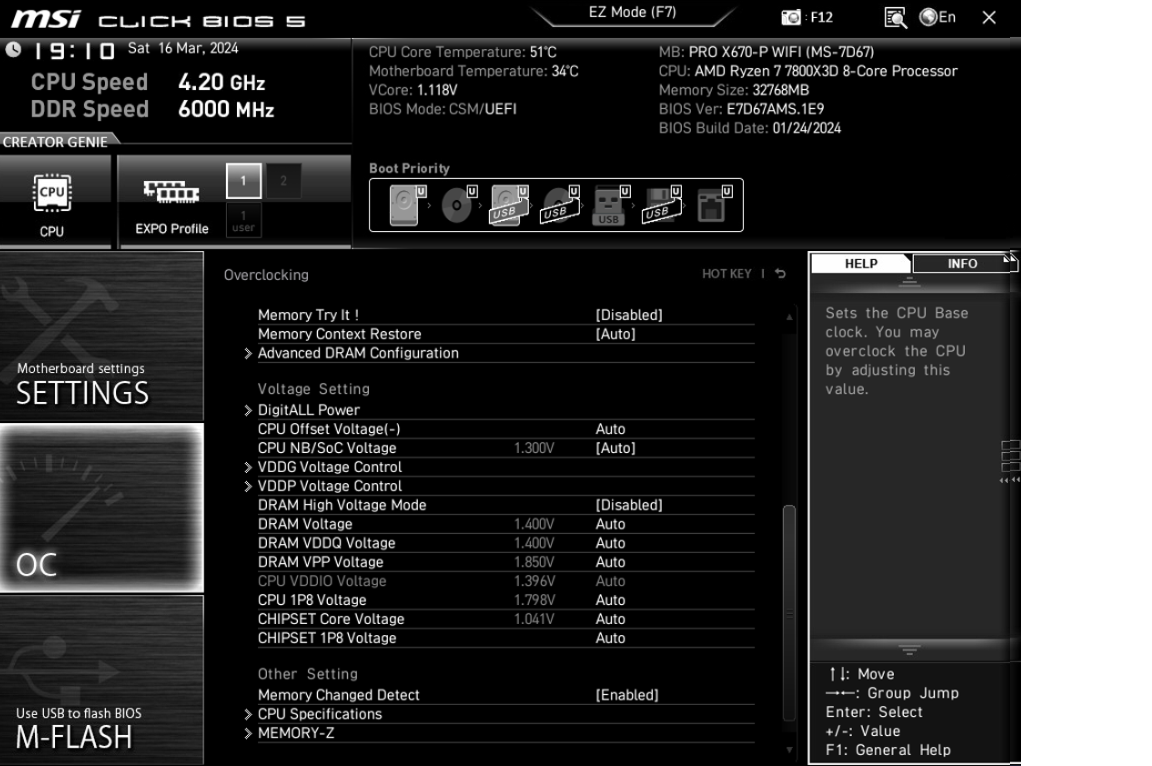Click the USB floppy boot priority icon
Screen dimensions: 1152x766
663,205
